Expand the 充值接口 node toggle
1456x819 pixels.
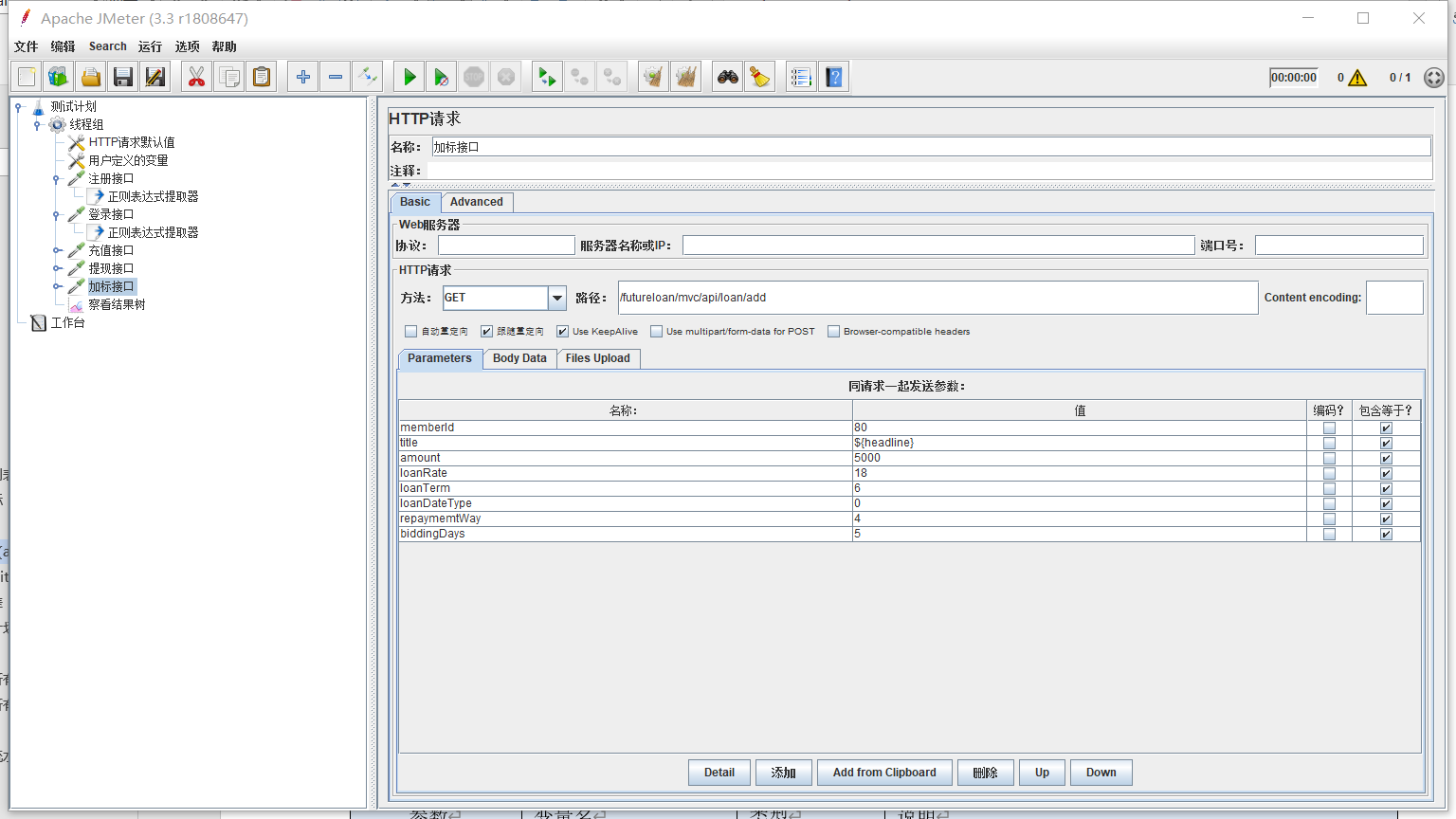[x=57, y=251]
